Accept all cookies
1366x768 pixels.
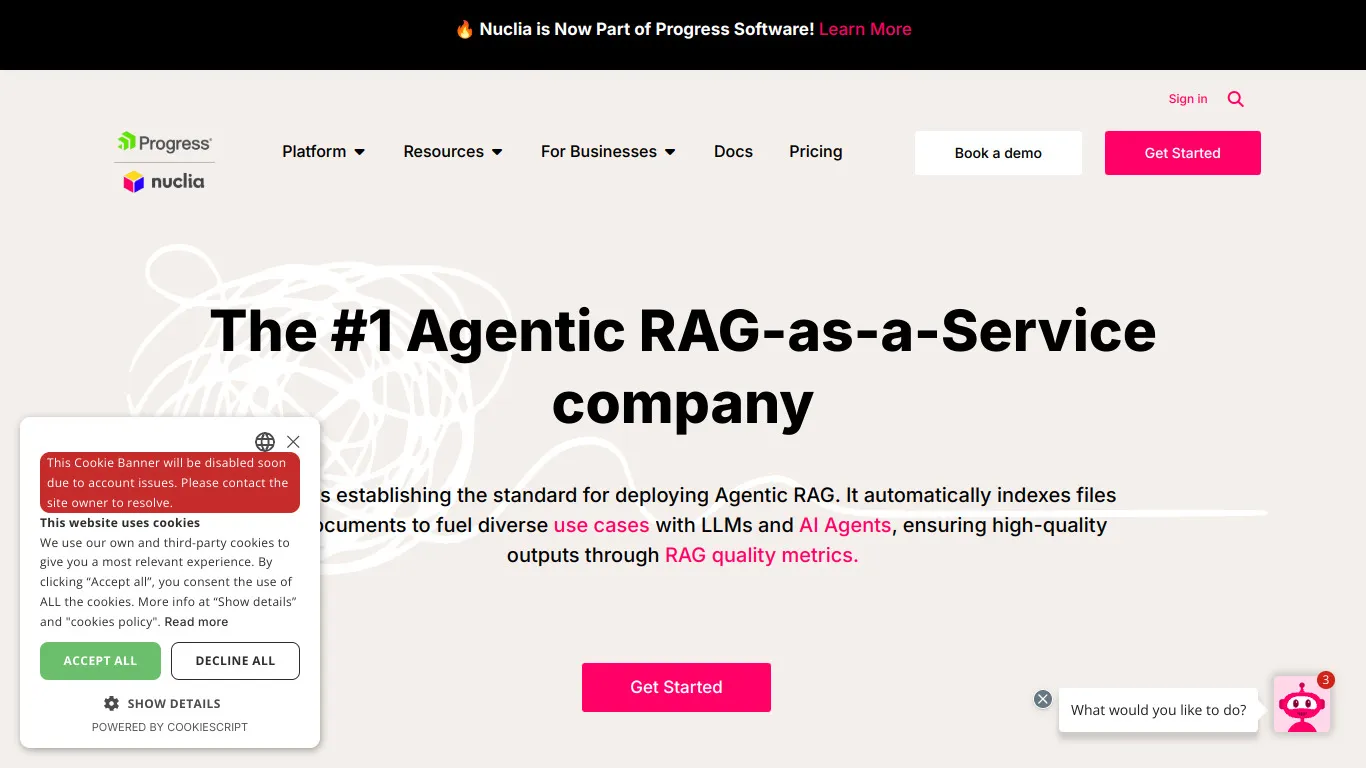[x=100, y=661]
